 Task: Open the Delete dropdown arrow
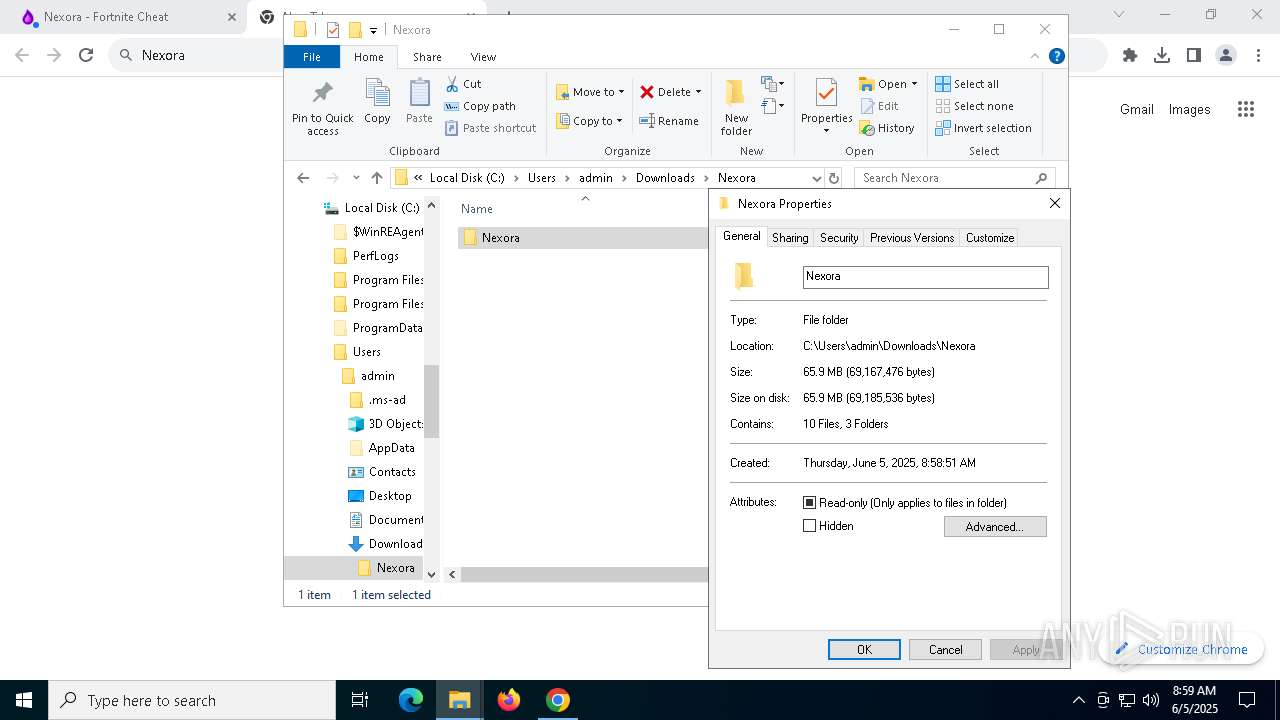(698, 92)
